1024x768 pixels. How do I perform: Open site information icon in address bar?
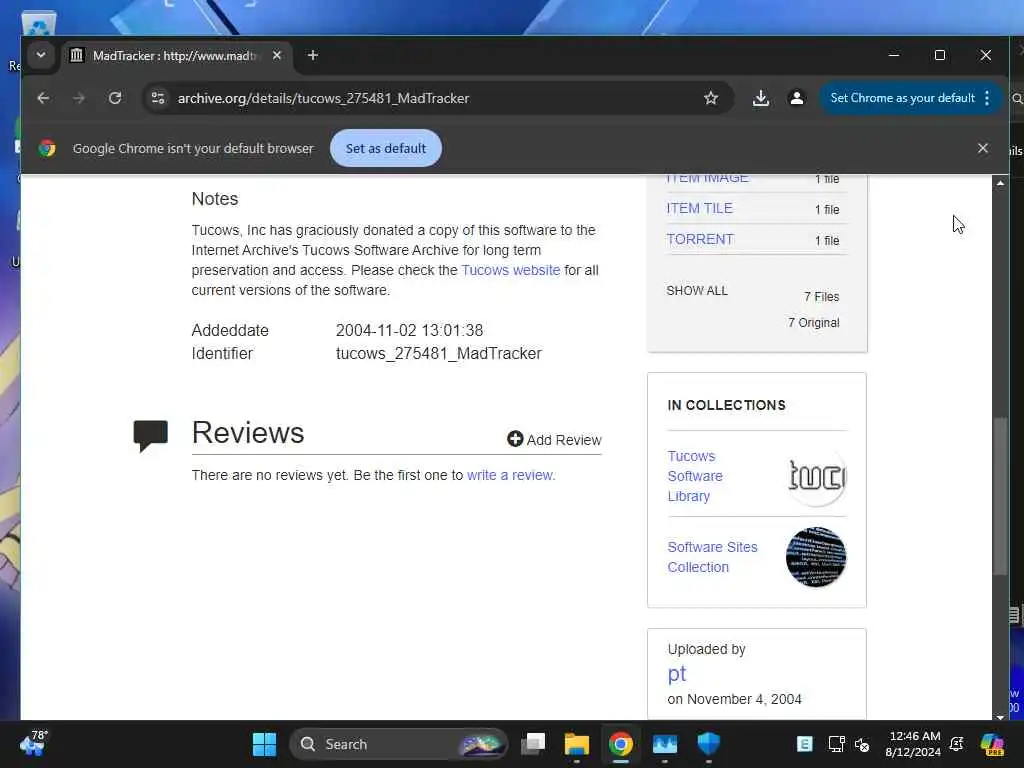[158, 98]
